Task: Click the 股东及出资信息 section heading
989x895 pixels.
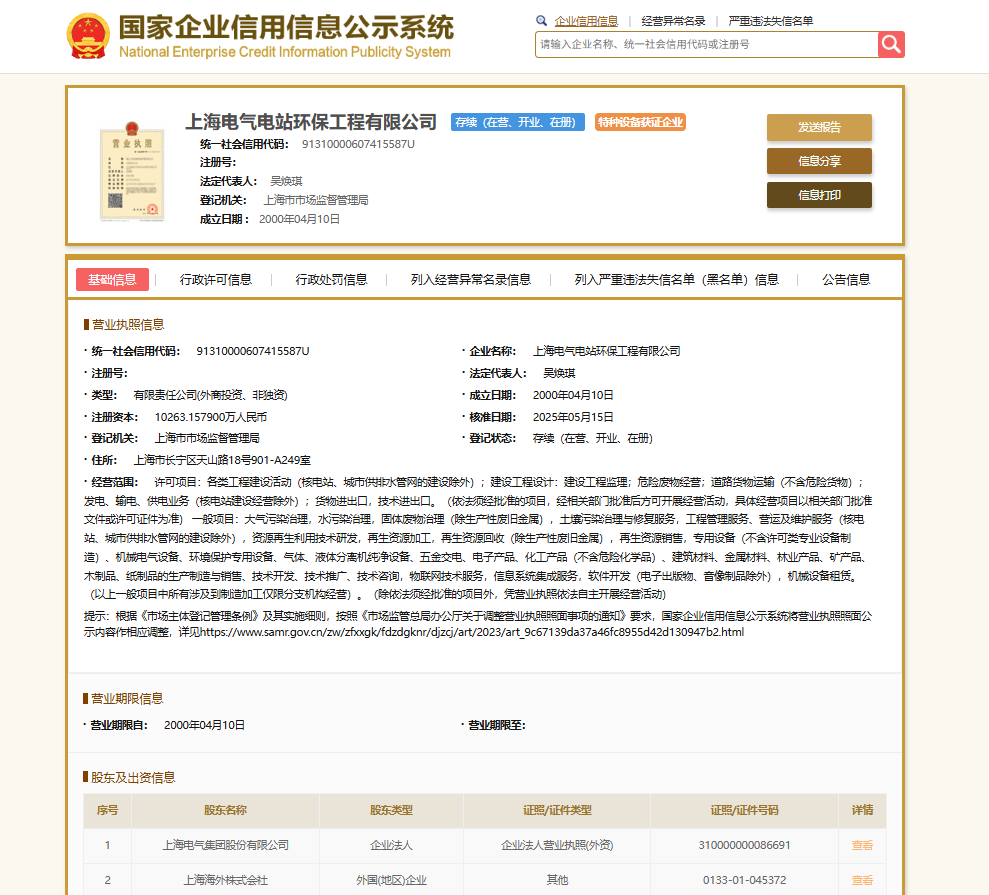Action: pyautogui.click(x=133, y=778)
